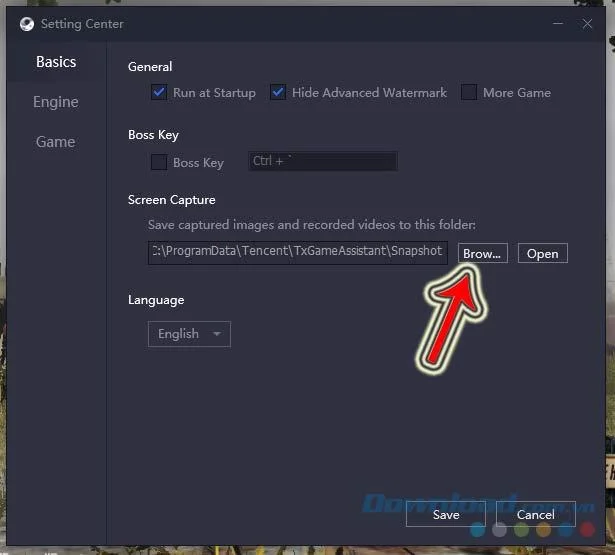
Task: Click the Boss Key shortcut field
Action: pos(322,161)
